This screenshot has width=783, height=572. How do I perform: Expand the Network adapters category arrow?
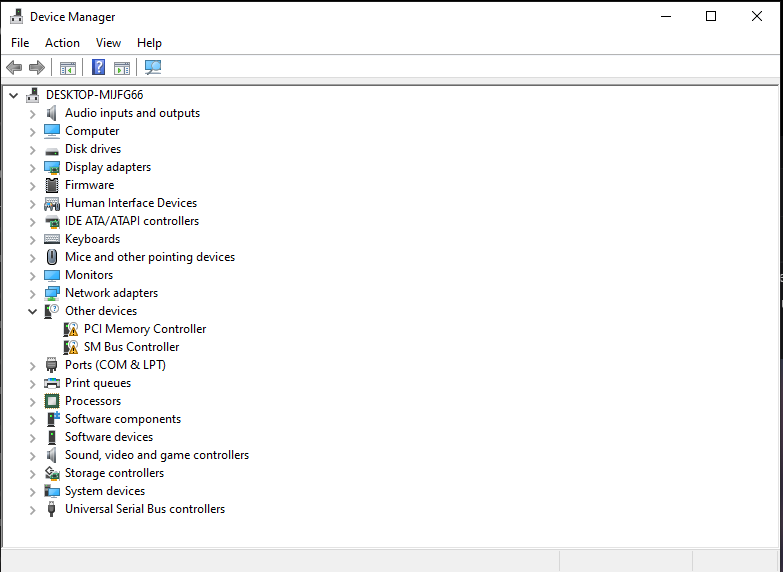point(32,294)
